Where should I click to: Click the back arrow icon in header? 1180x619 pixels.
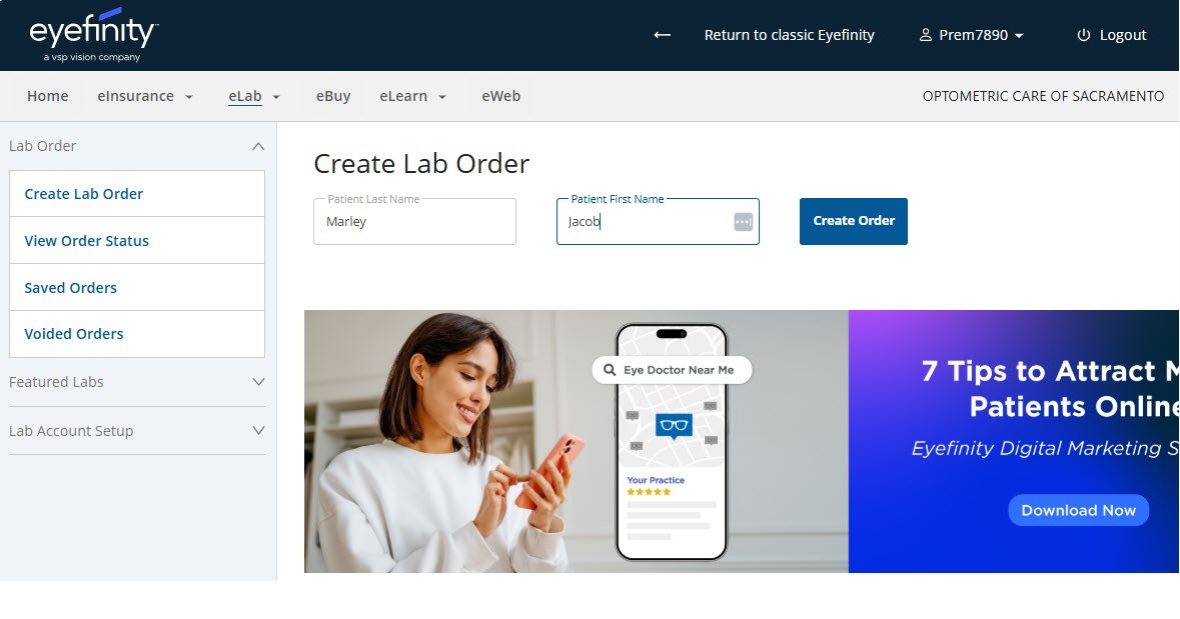661,35
